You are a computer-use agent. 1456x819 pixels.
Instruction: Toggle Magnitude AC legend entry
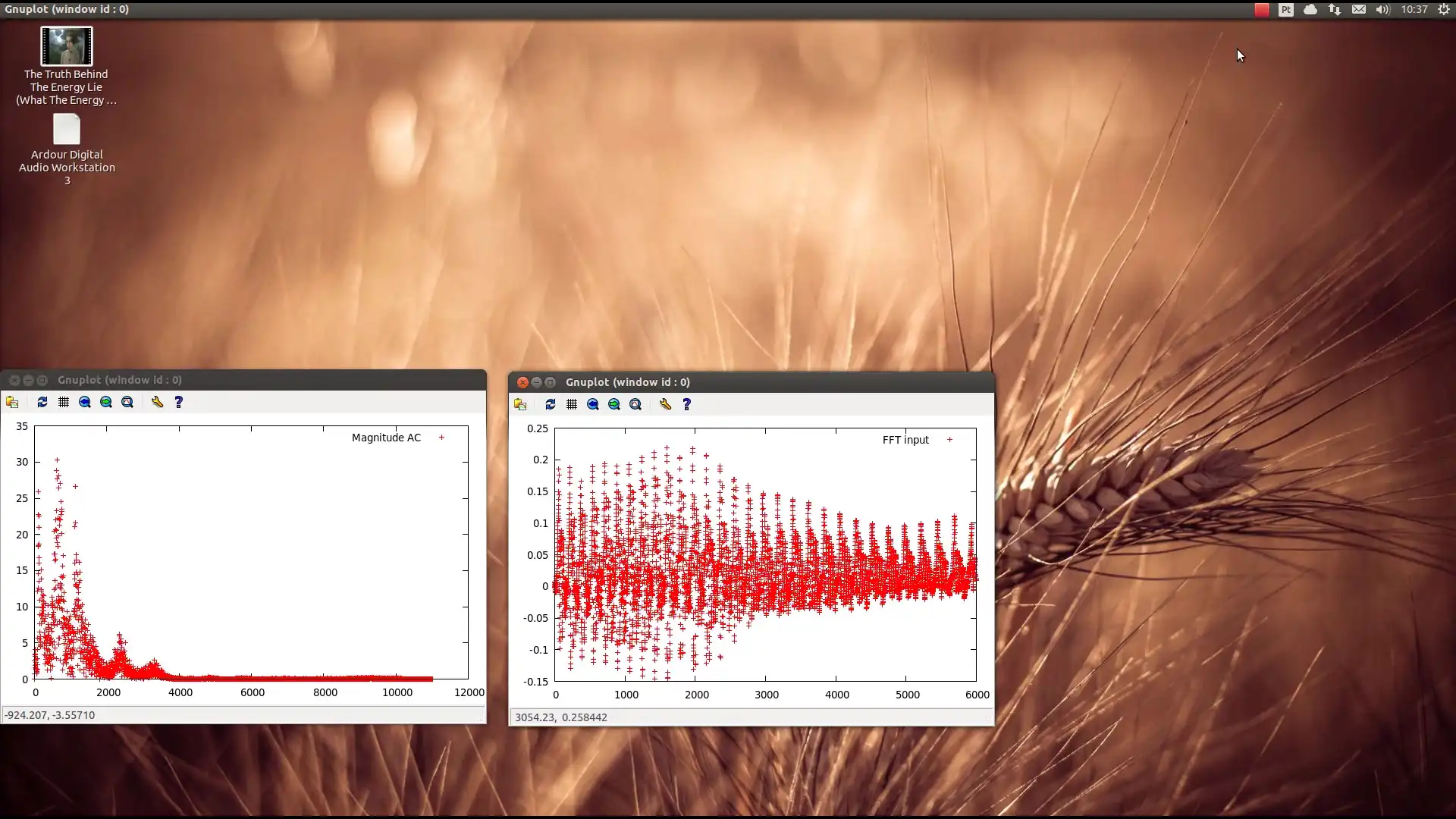pos(386,438)
